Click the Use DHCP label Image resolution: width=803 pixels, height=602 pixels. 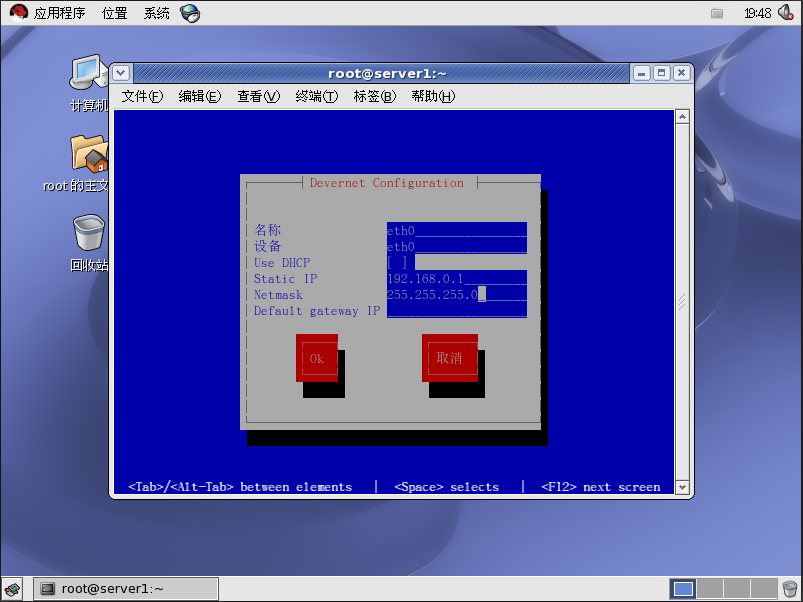pos(282,263)
